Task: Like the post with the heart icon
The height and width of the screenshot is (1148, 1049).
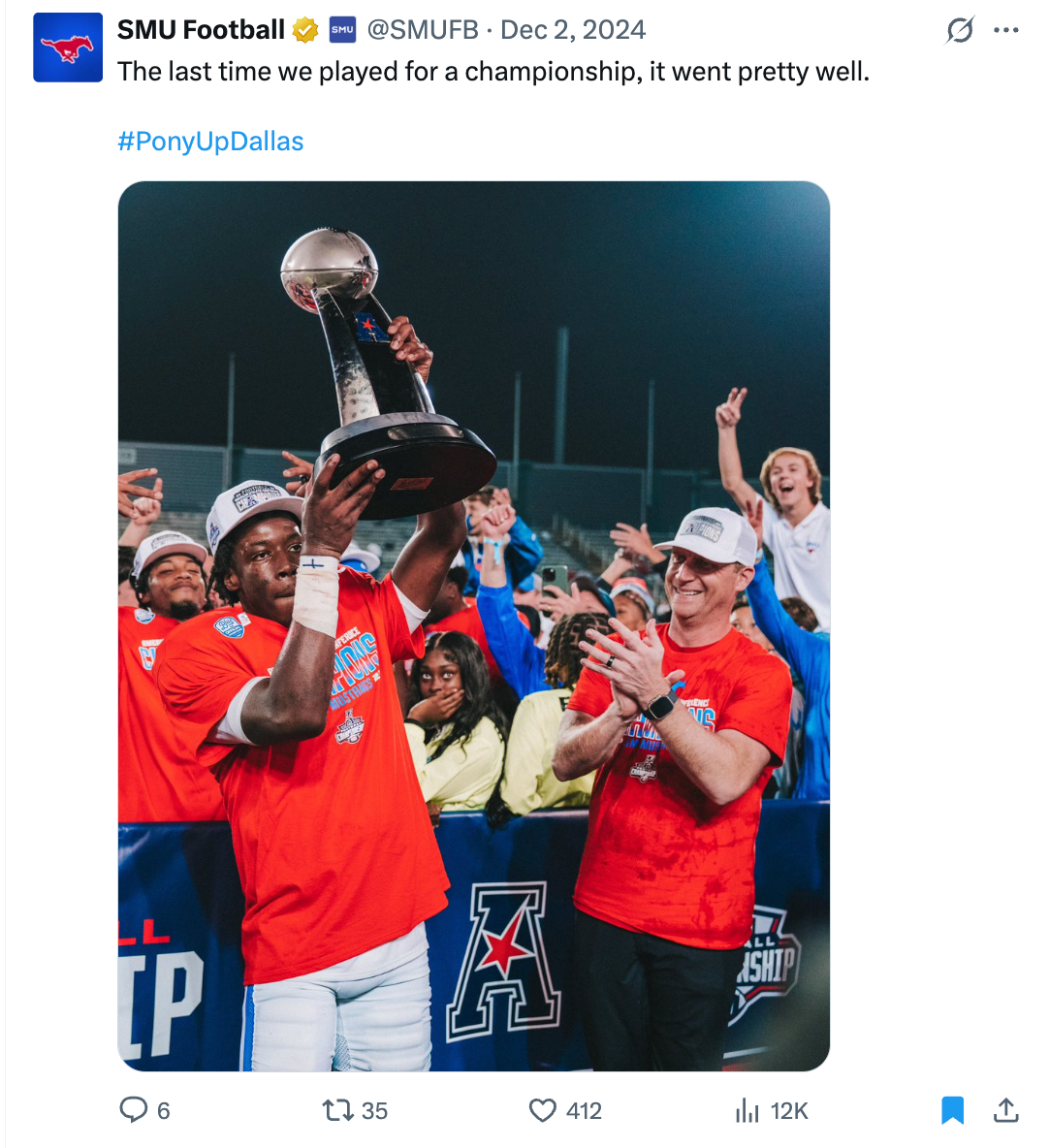Action: [x=542, y=1109]
